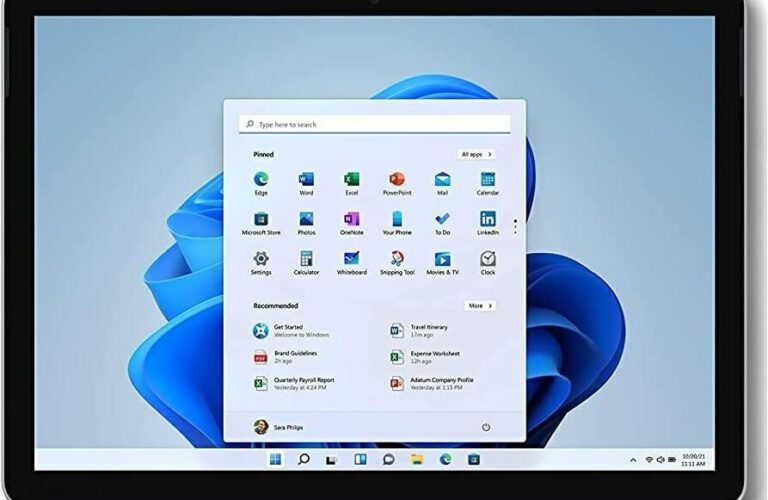The image size is (768, 500).
Task: Launch Whiteboard
Action: pyautogui.click(x=352, y=263)
